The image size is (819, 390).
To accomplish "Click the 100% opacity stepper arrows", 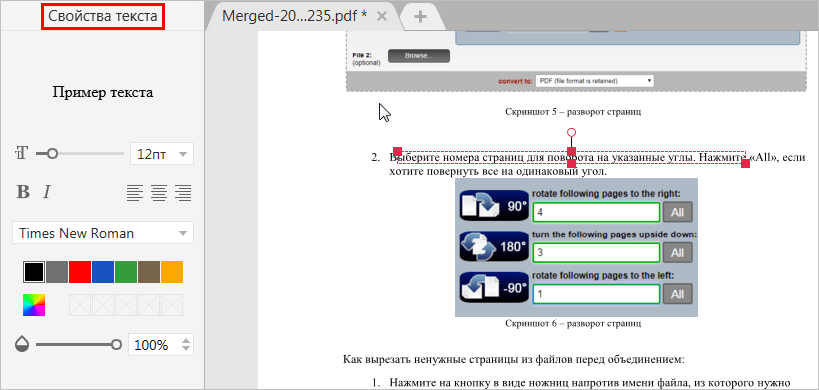I will (x=186, y=345).
